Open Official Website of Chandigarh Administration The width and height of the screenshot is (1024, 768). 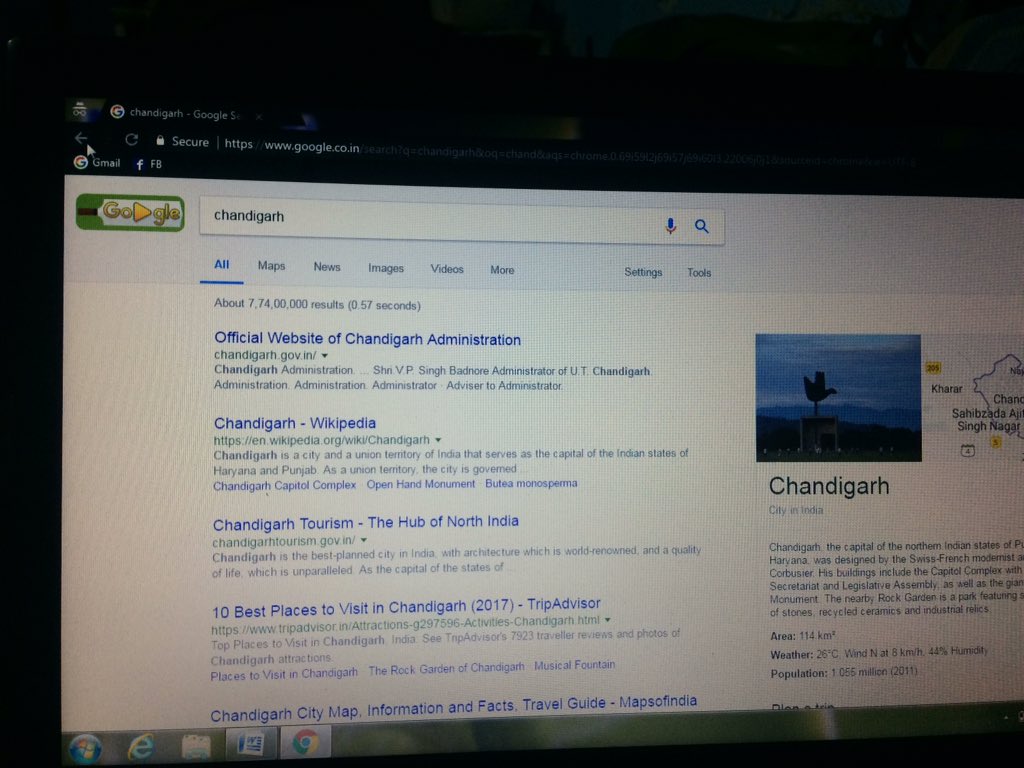point(367,339)
